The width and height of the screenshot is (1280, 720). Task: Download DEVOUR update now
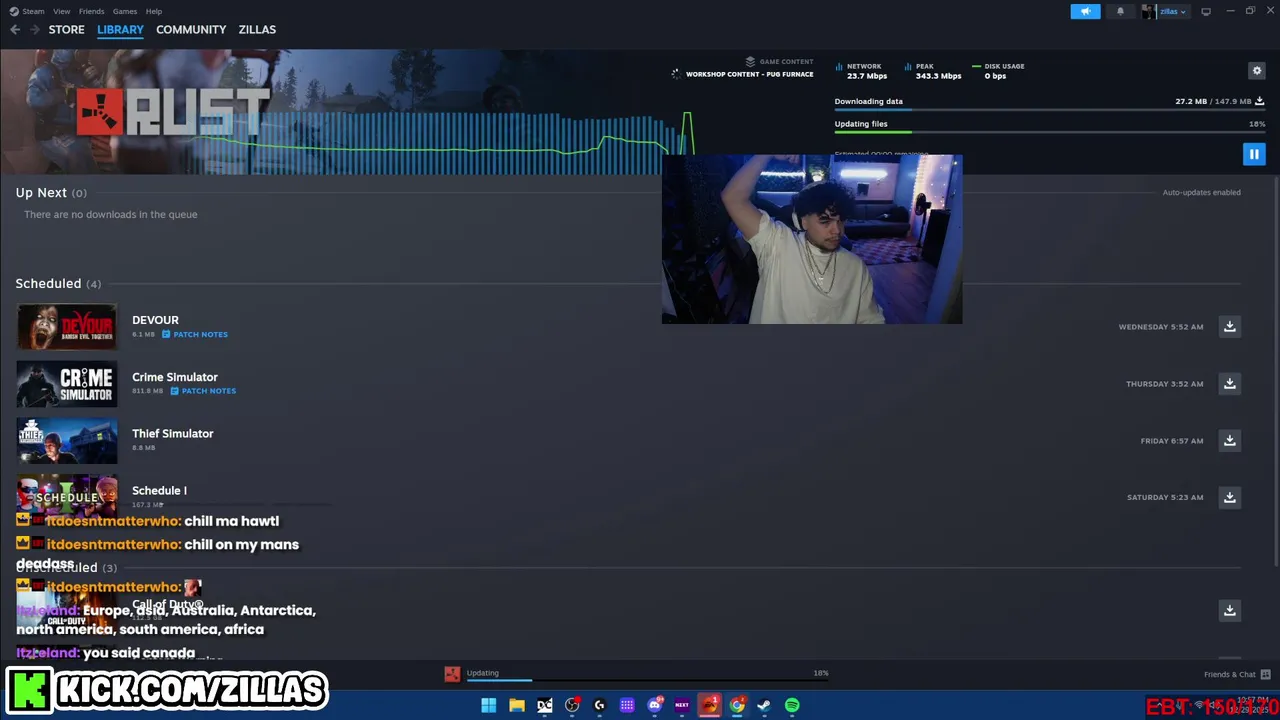[x=1230, y=327]
